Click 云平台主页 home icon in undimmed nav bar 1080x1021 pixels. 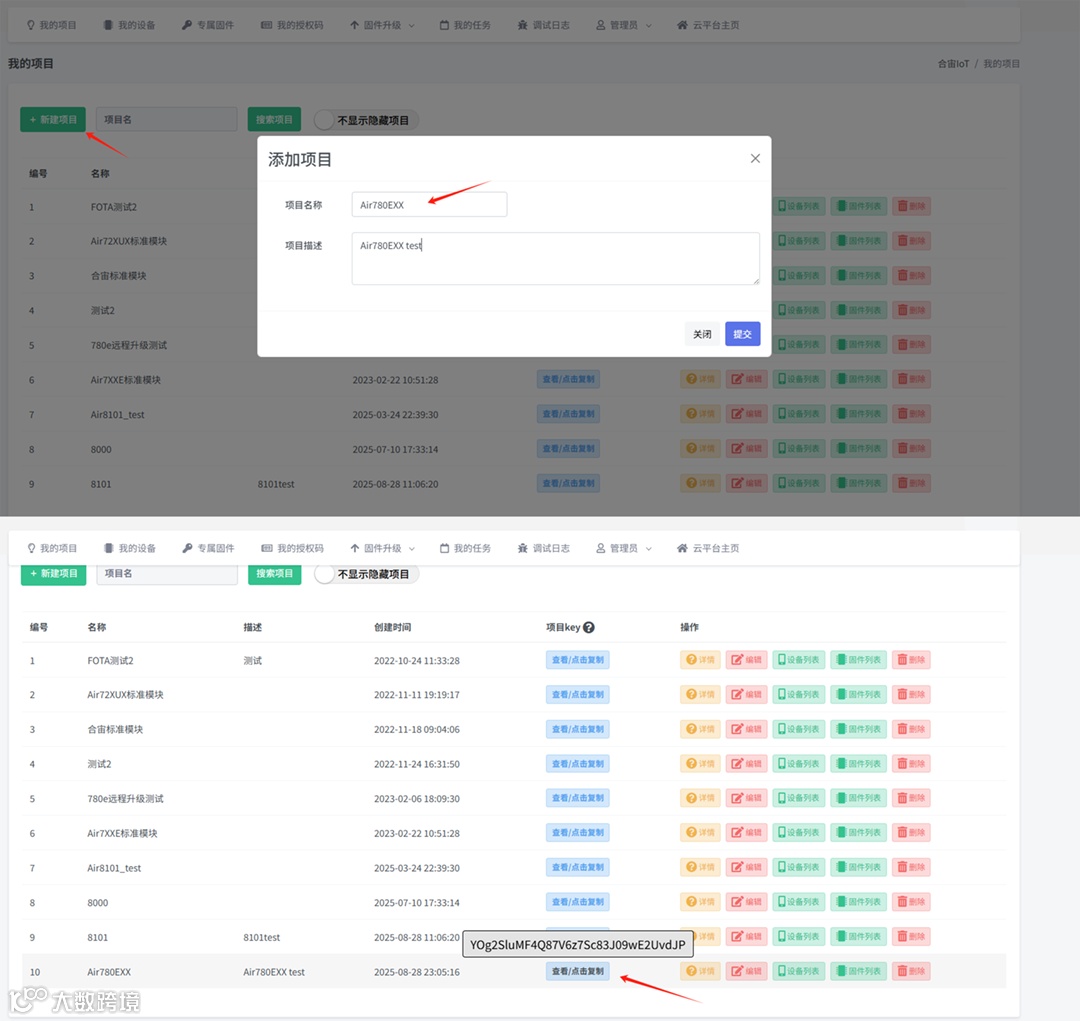682,548
